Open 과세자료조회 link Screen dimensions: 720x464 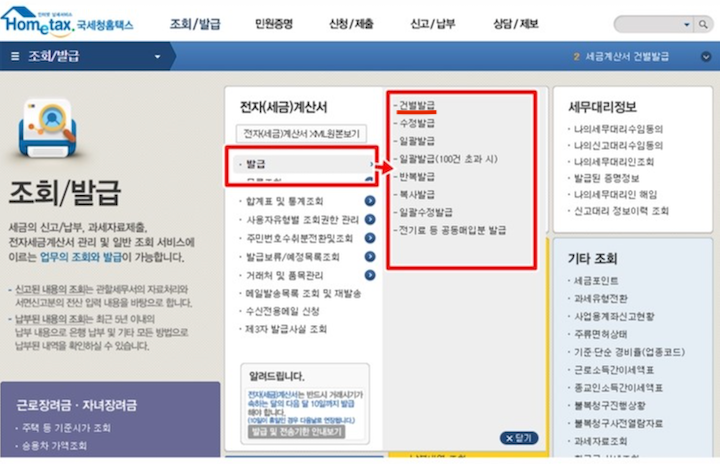click(601, 441)
